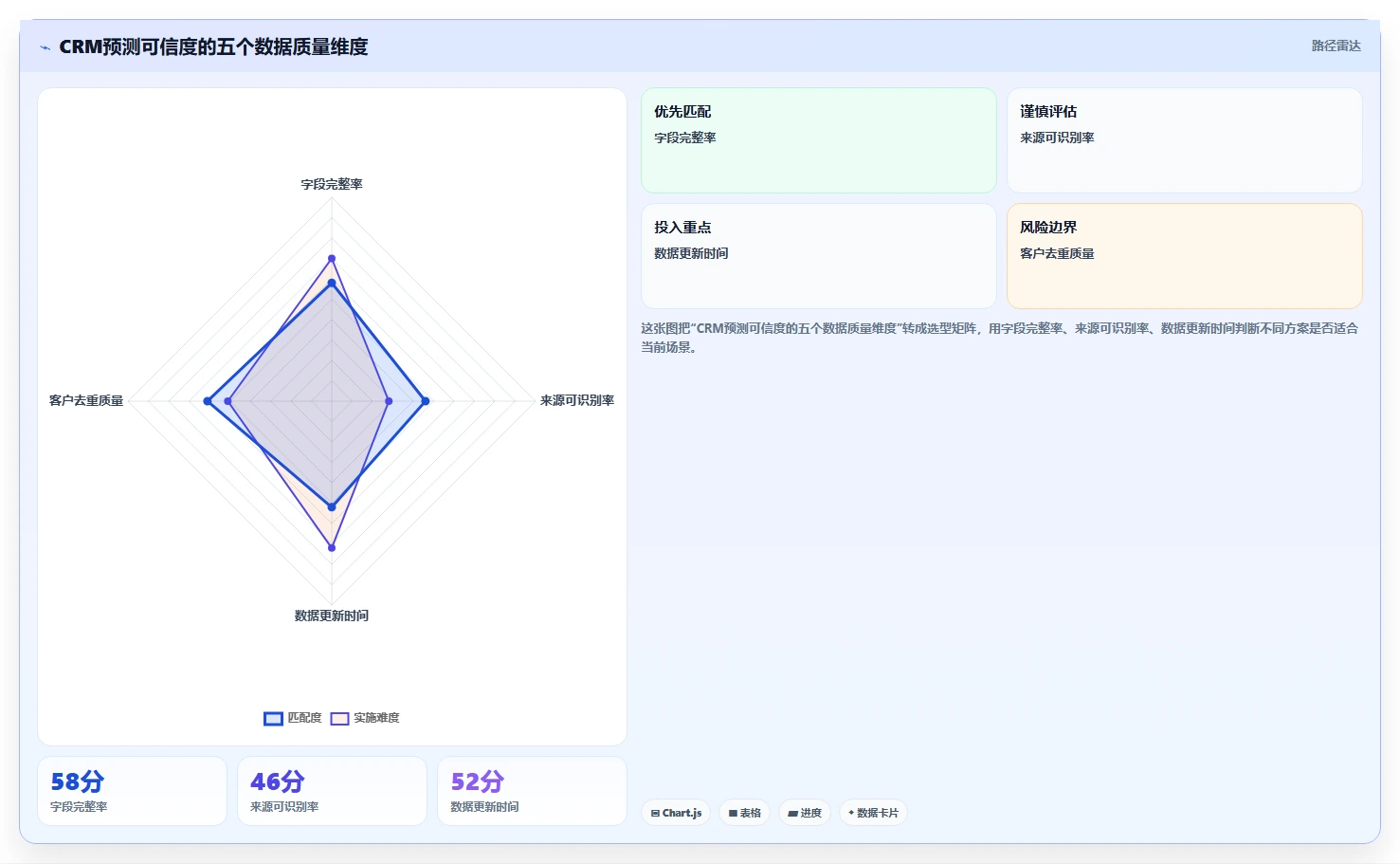Select the 数据卡片 tag

coord(873,813)
